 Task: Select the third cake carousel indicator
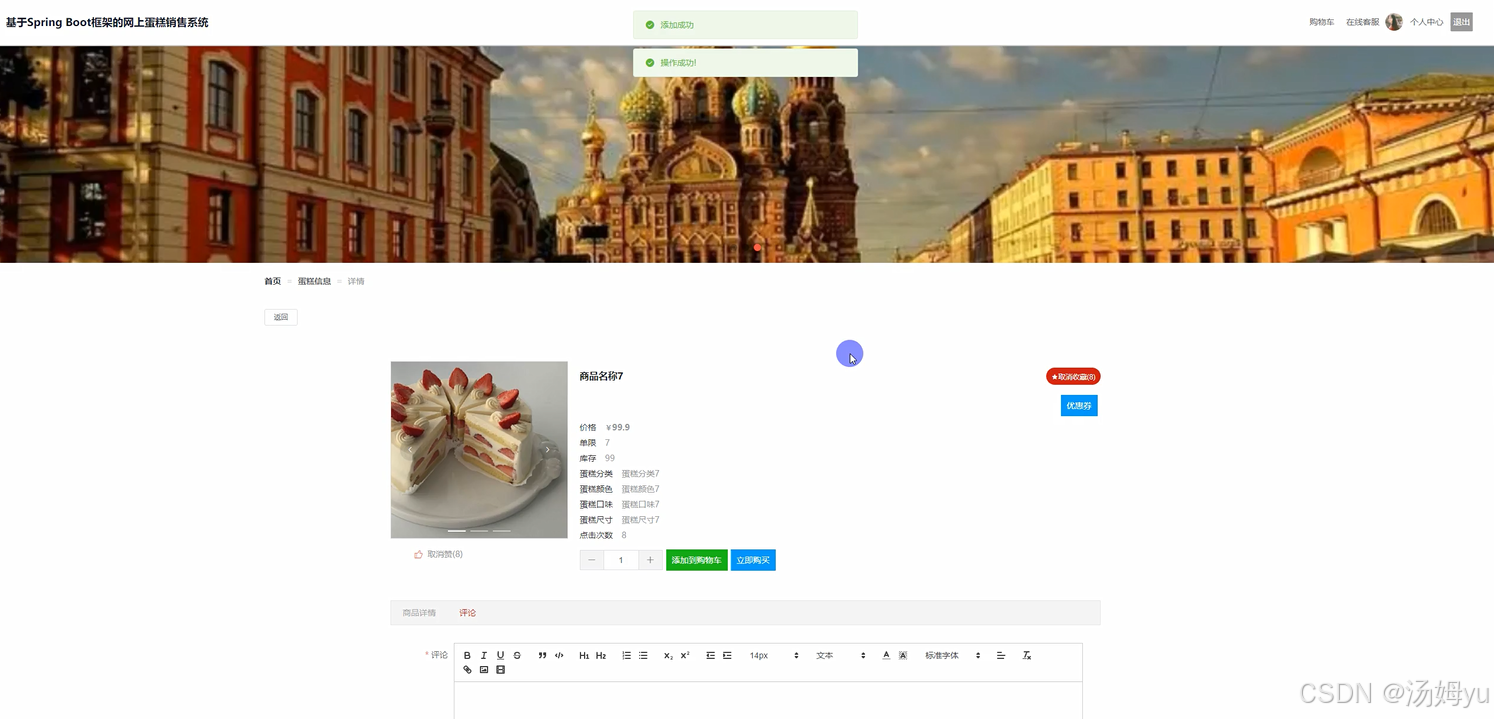[x=501, y=531]
